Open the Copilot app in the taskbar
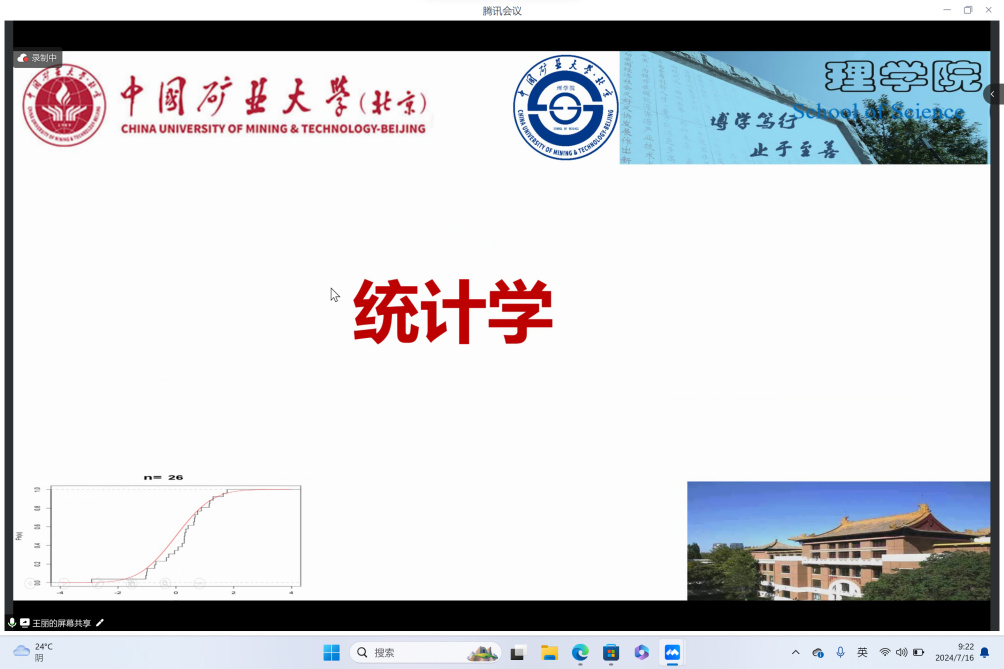The width and height of the screenshot is (1004, 669). click(x=642, y=653)
